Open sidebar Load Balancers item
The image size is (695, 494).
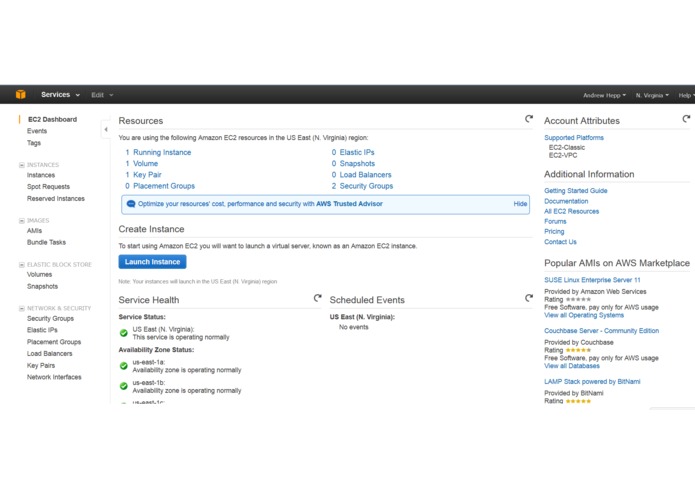[49, 354]
